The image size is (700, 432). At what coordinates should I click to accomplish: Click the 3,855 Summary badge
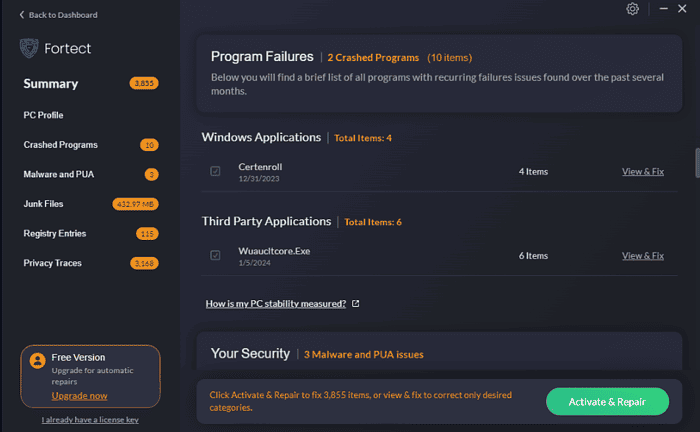[x=144, y=83]
